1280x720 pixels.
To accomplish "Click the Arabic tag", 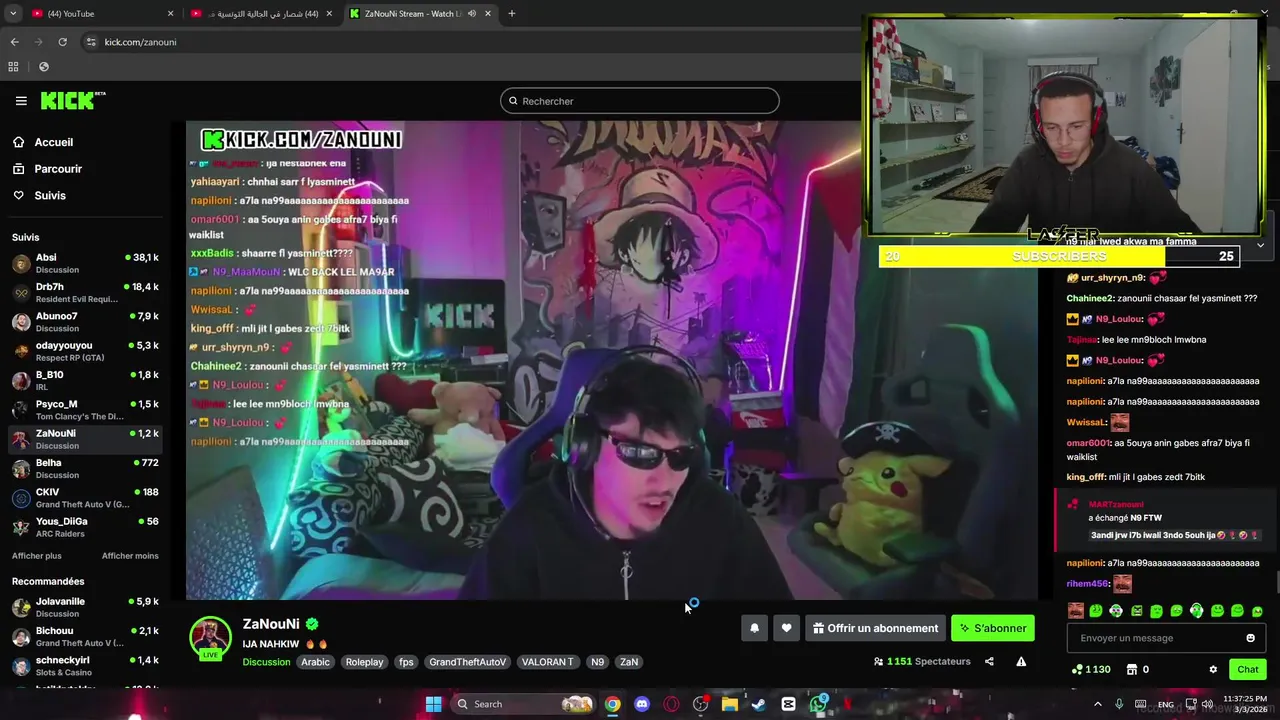I will pos(315,662).
